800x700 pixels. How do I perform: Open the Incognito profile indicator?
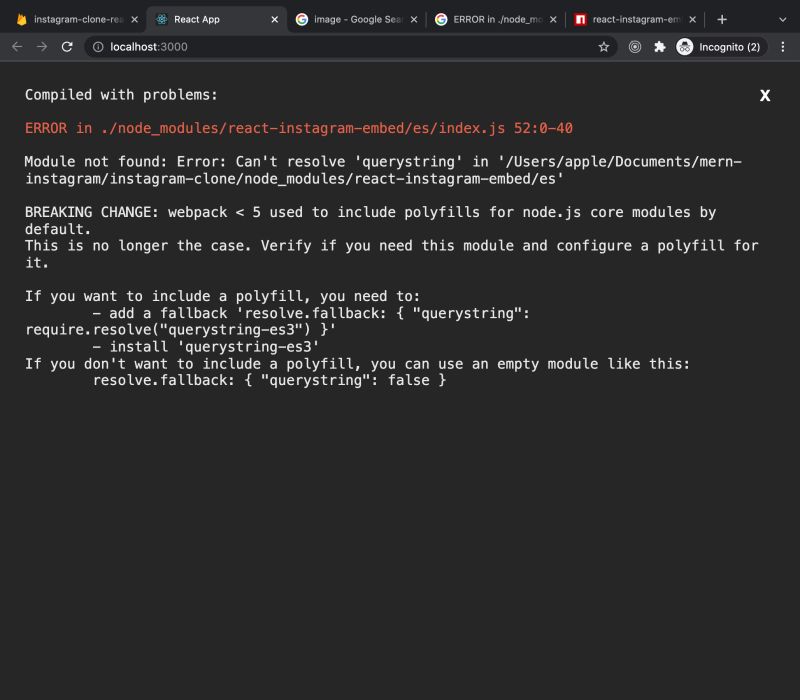pyautogui.click(x=710, y=46)
